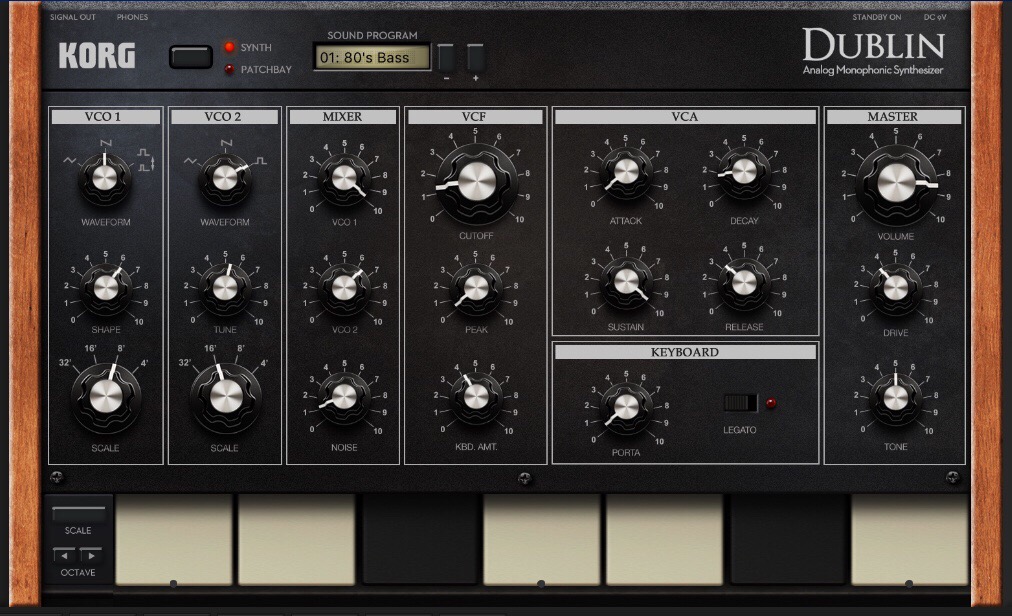Screen dimensions: 1012x616
Task: Click the VCO 1 triangle waveform icon
Action: 70,159
